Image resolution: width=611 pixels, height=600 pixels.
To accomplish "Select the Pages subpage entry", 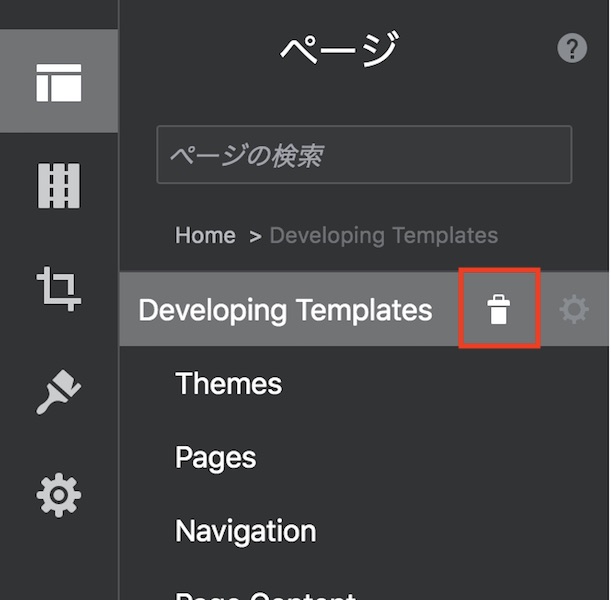I will click(215, 458).
